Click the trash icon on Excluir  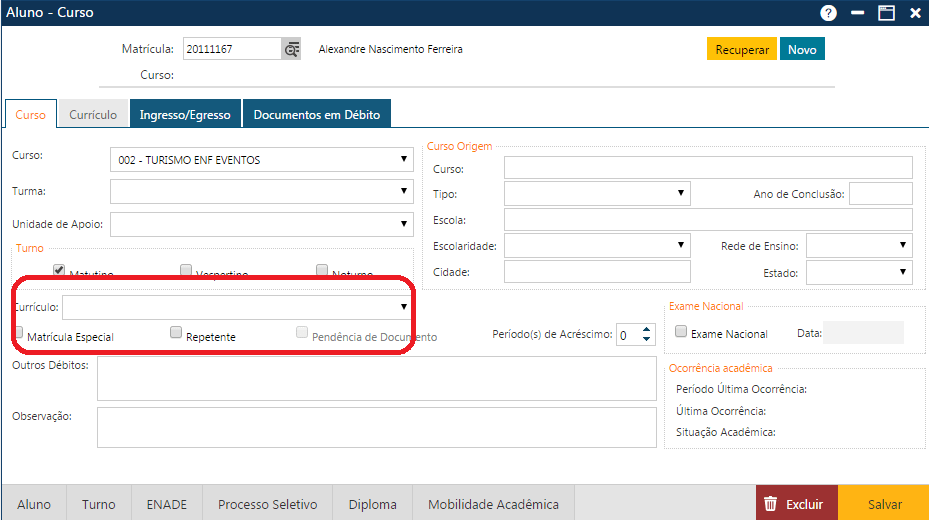[770, 504]
